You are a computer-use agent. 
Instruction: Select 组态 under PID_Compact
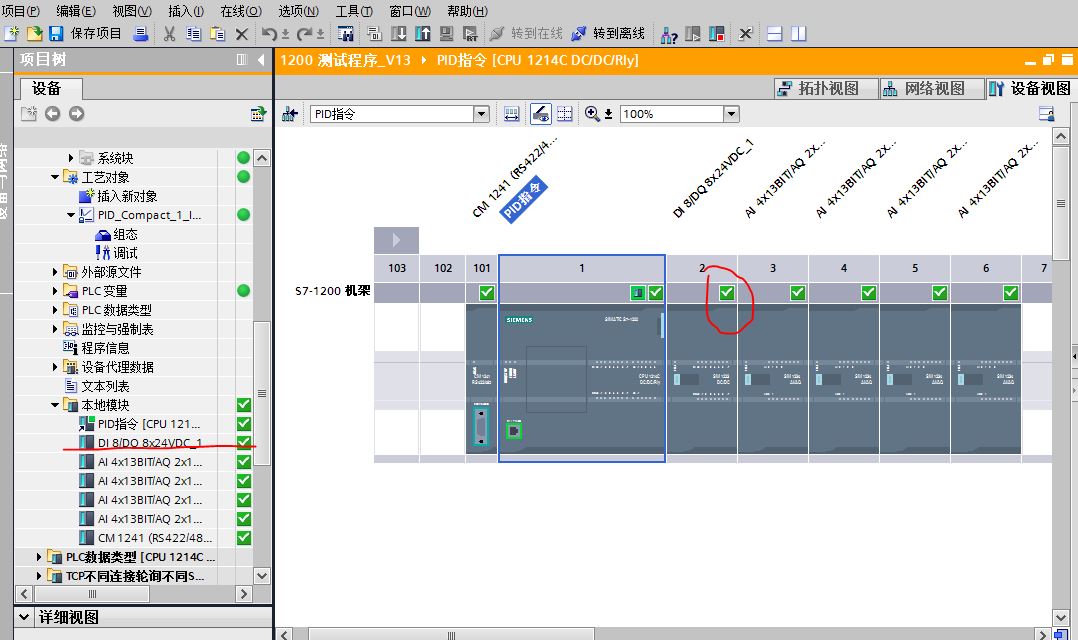point(125,234)
